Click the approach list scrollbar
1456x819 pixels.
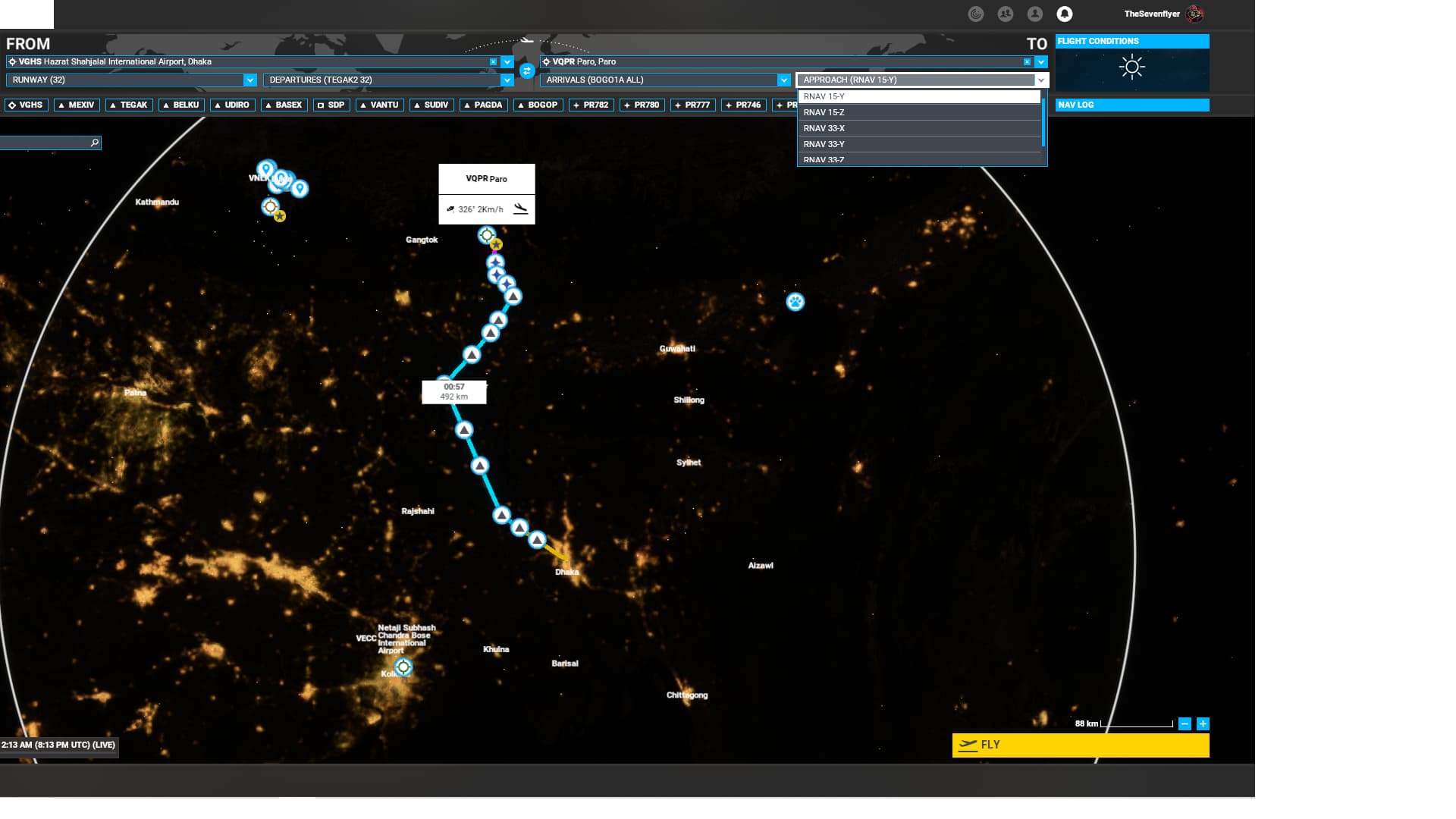click(x=1043, y=123)
